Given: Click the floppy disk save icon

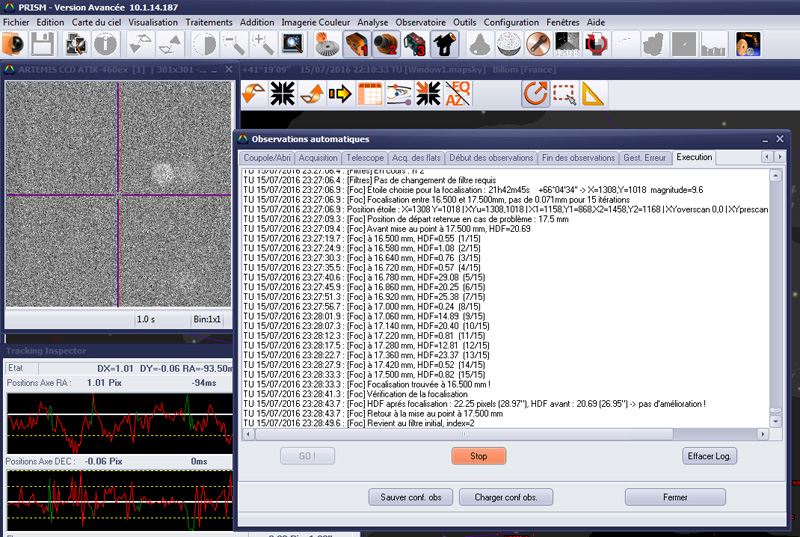Looking at the screenshot, I should click(x=42, y=44).
